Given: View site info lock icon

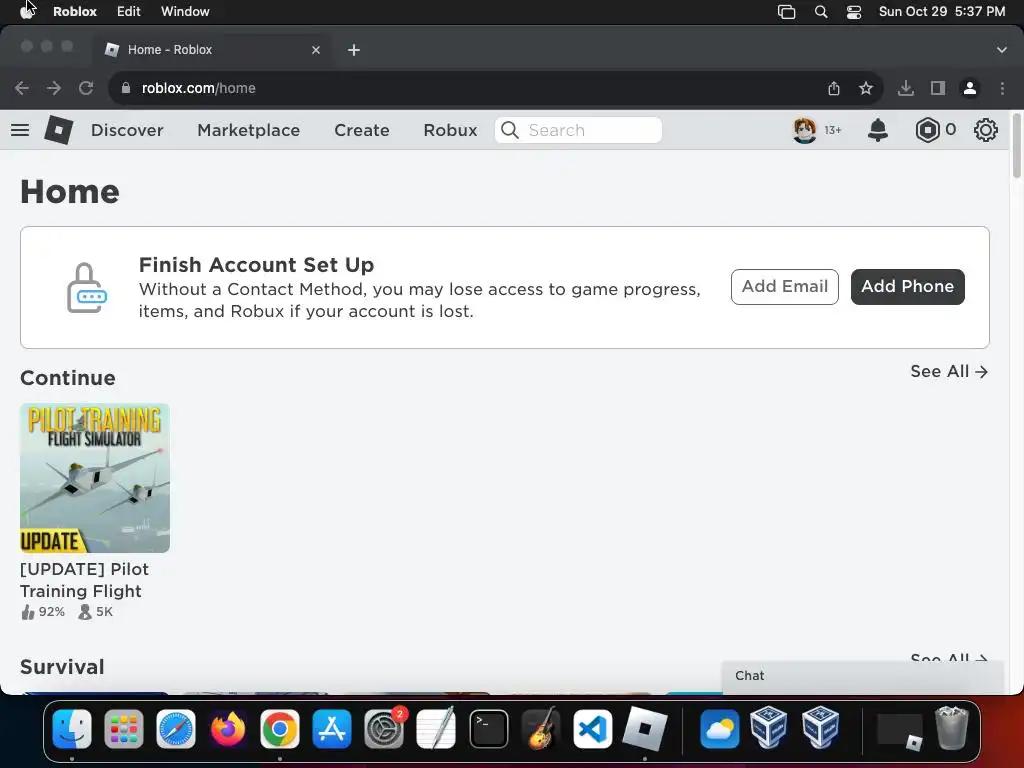Looking at the screenshot, I should tap(126, 88).
